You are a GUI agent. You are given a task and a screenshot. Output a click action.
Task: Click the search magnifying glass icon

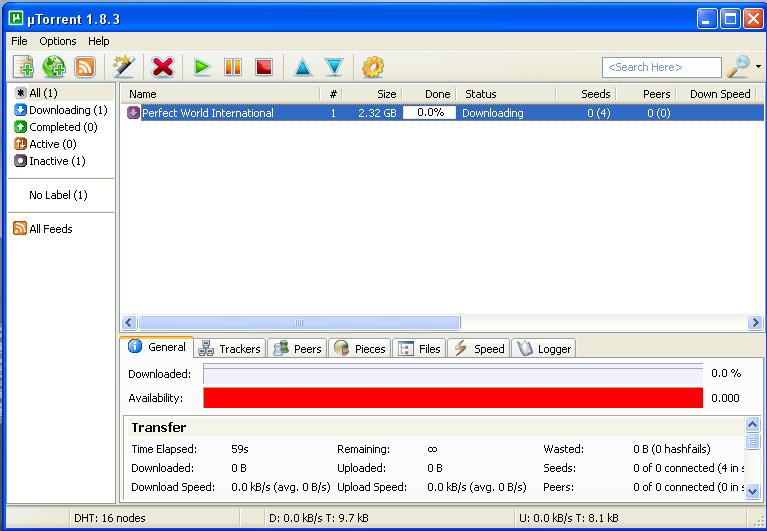pyautogui.click(x=738, y=67)
